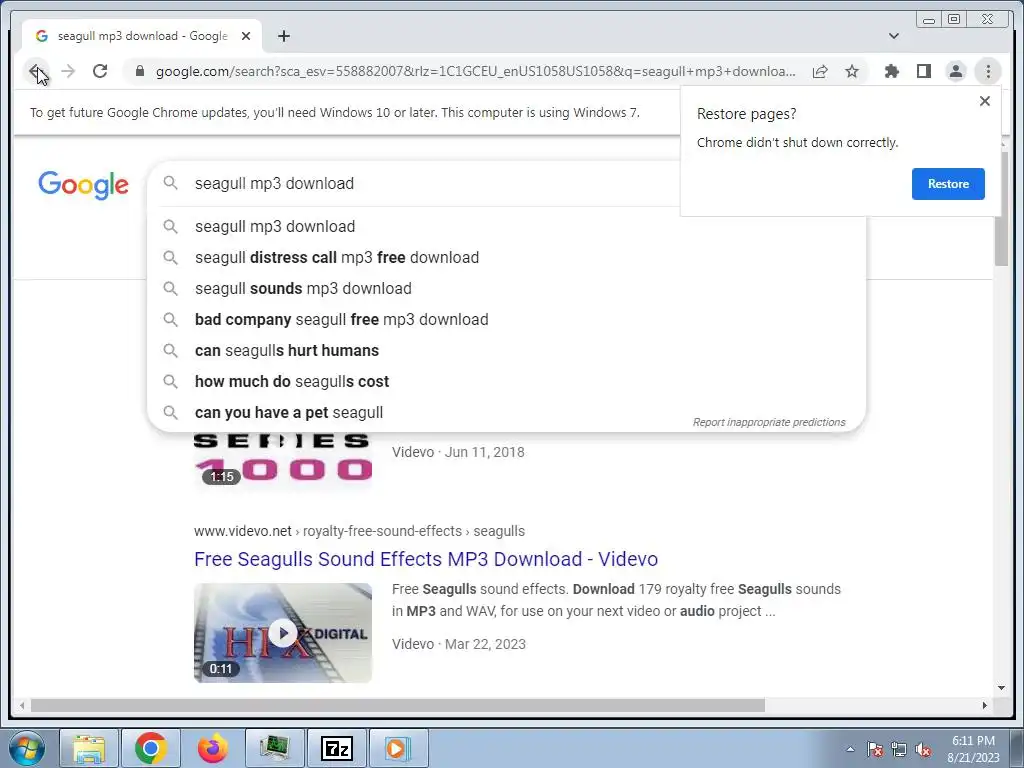Expand the tab search chevron
The height and width of the screenshot is (768, 1024).
893,36
